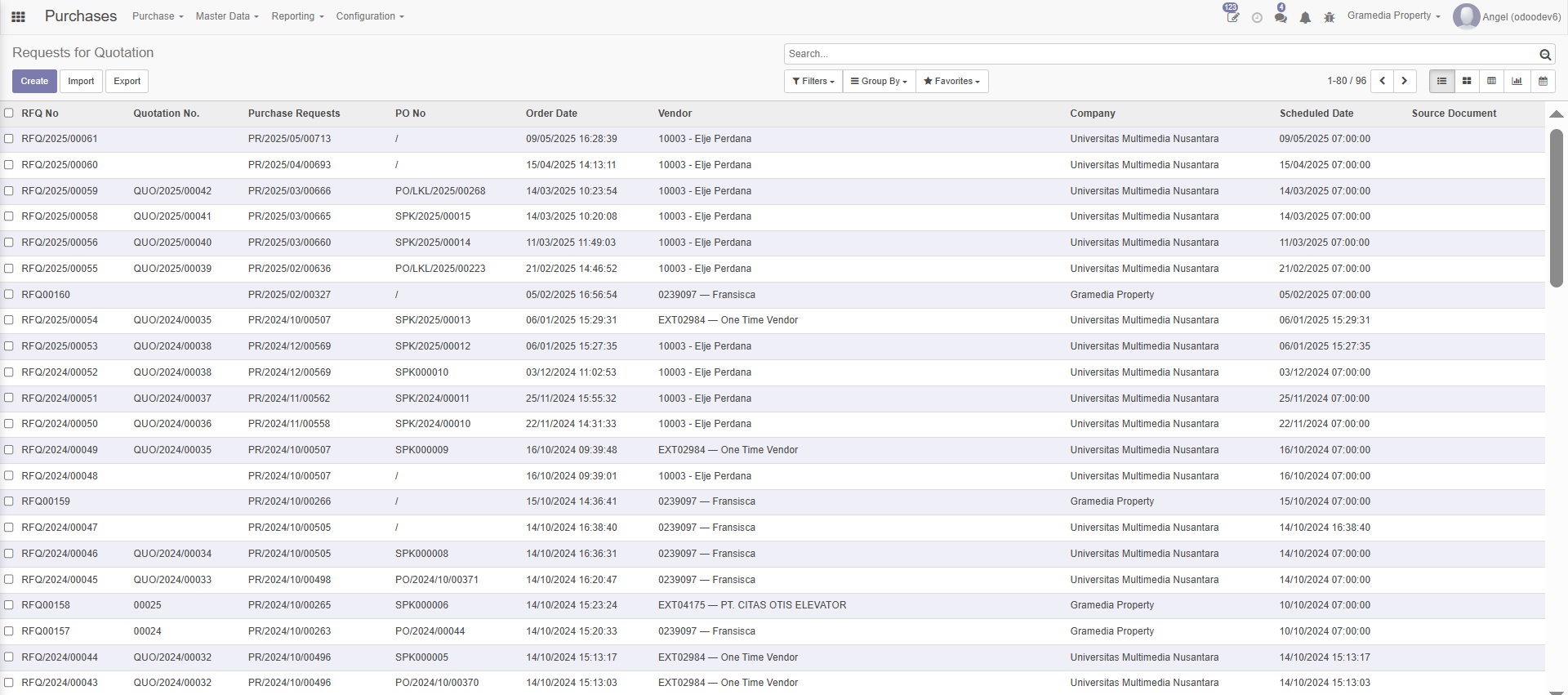Open record RFQ/2024/00050

click(x=60, y=424)
